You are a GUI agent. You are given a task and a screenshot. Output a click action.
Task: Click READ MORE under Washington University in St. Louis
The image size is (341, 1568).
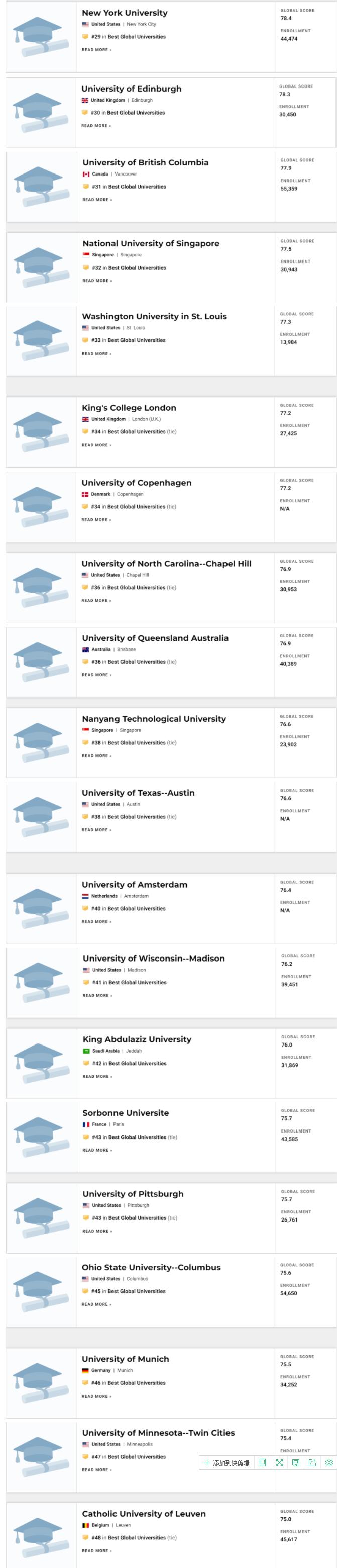[x=96, y=354]
